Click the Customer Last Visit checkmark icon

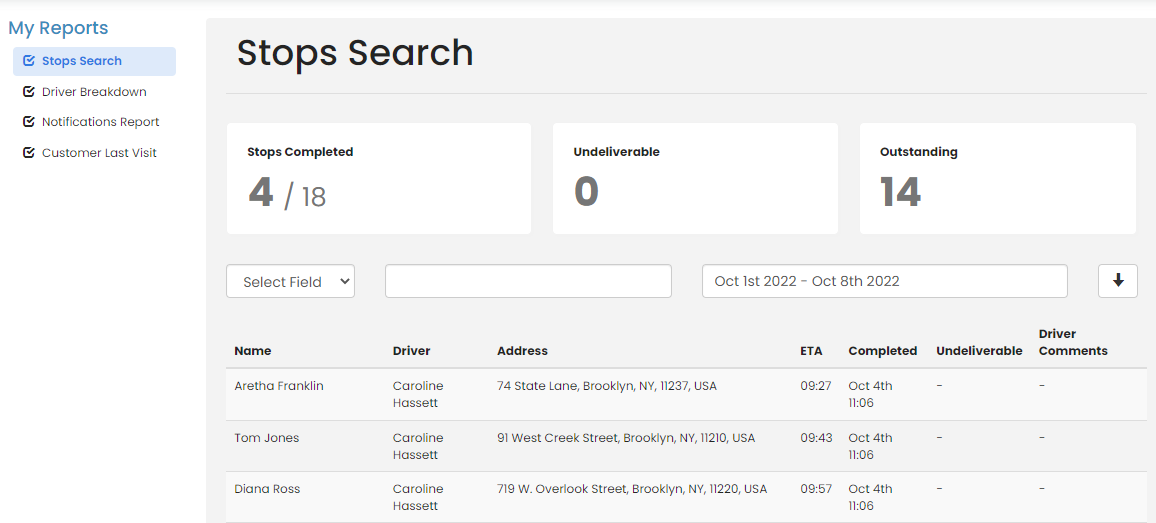point(29,153)
